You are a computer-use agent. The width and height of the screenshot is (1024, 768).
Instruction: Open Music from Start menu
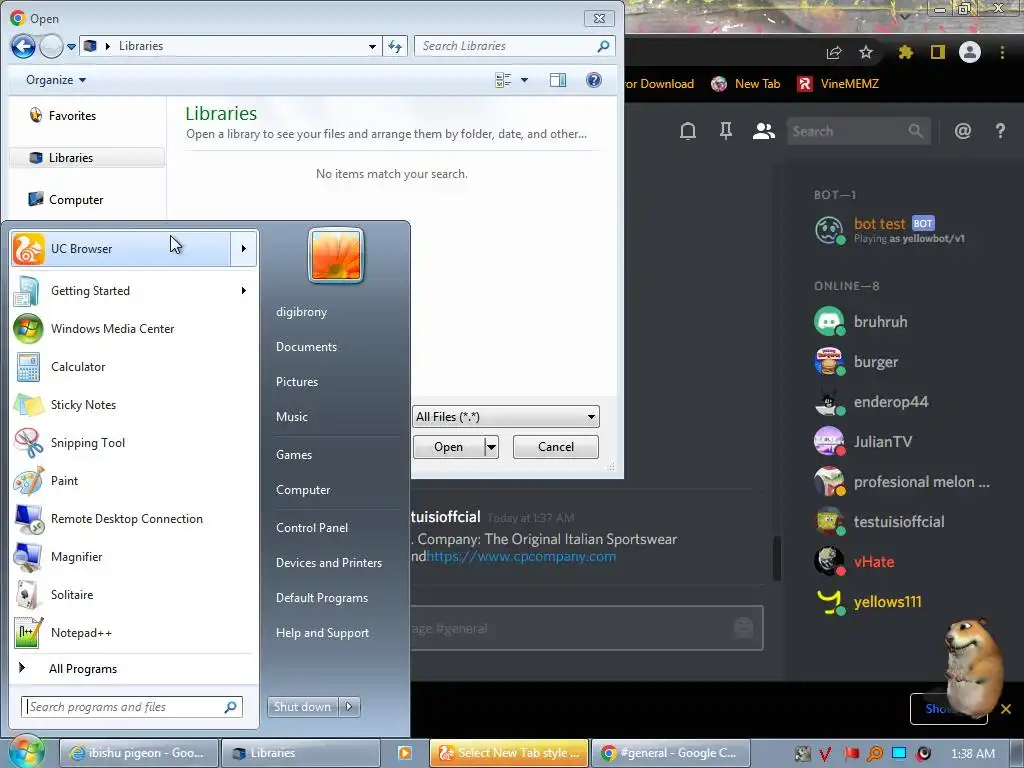(291, 417)
